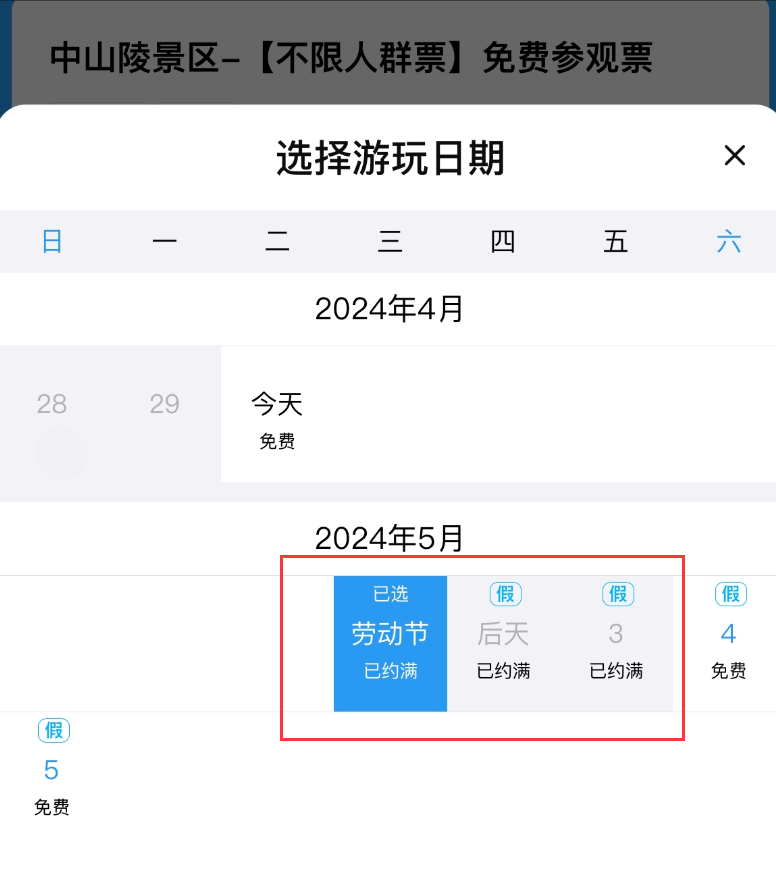Click the 选择游玩日期 title
776x874 pixels.
[390, 158]
